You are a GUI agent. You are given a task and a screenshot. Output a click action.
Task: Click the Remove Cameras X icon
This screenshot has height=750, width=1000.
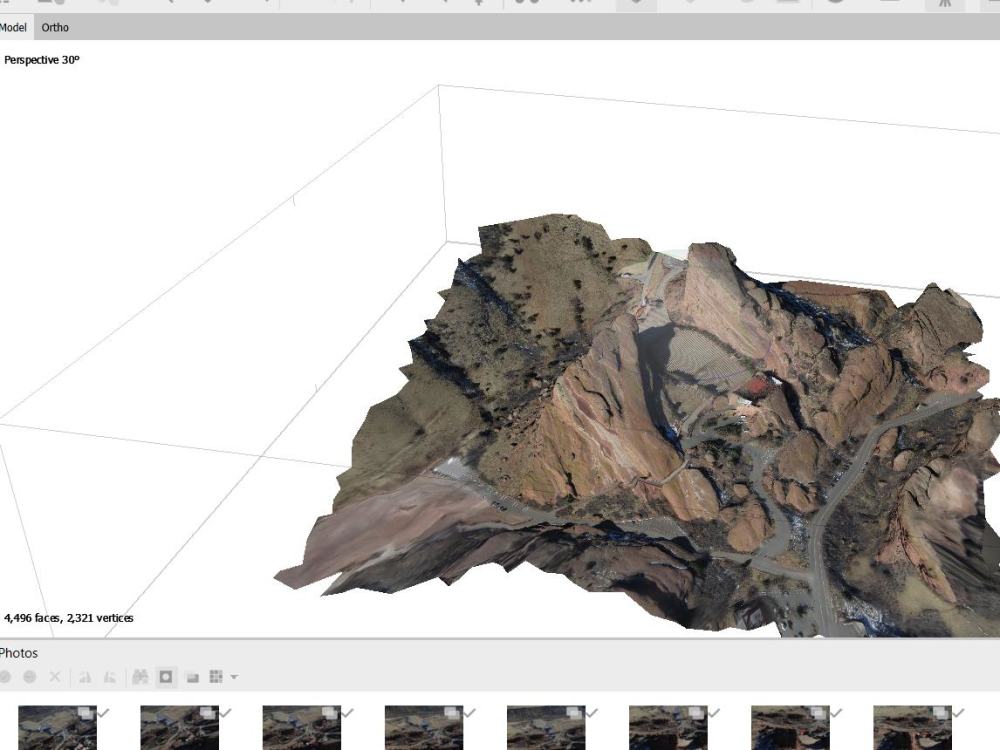point(55,677)
